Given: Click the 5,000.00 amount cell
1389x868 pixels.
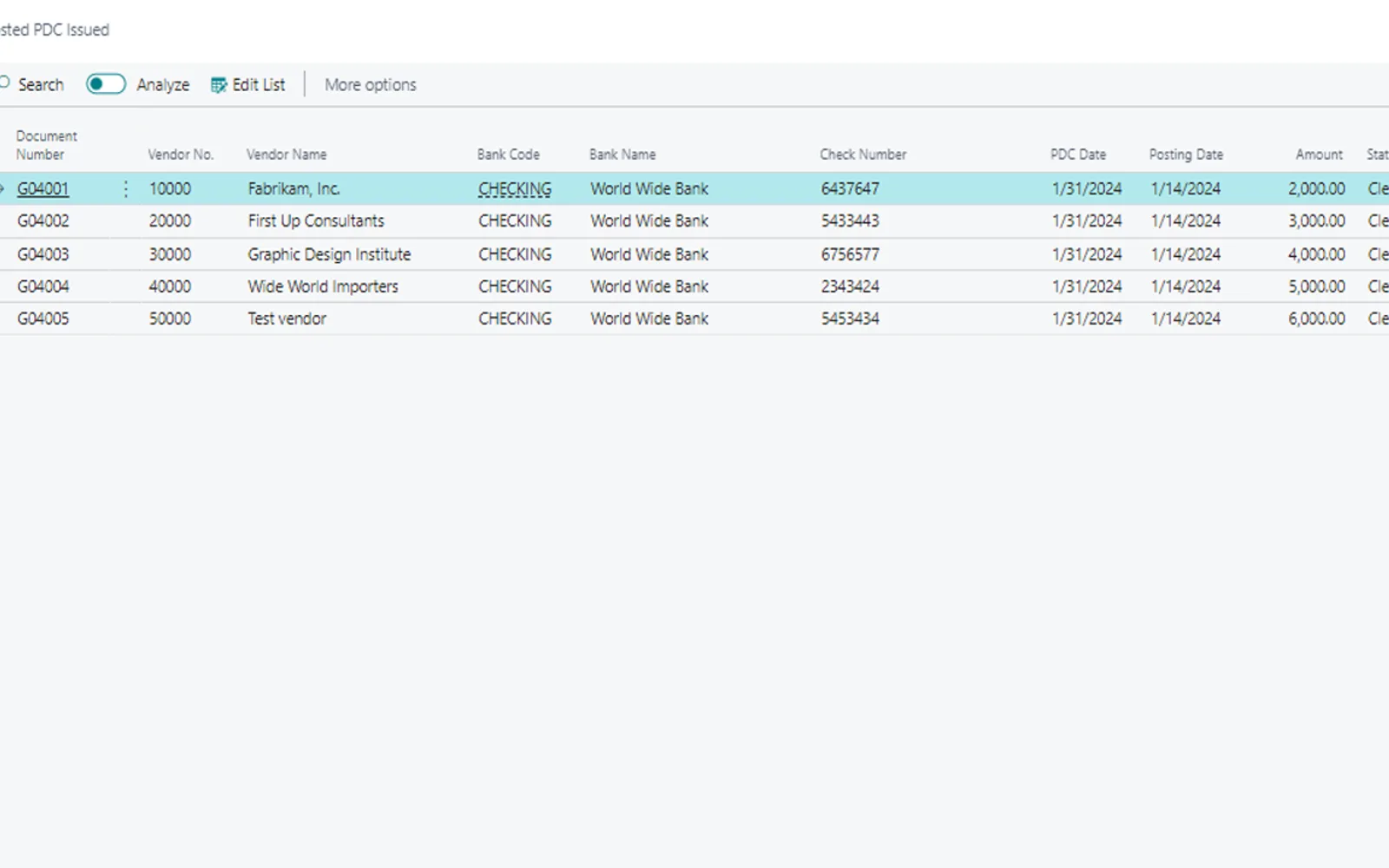Looking at the screenshot, I should point(1317,286).
